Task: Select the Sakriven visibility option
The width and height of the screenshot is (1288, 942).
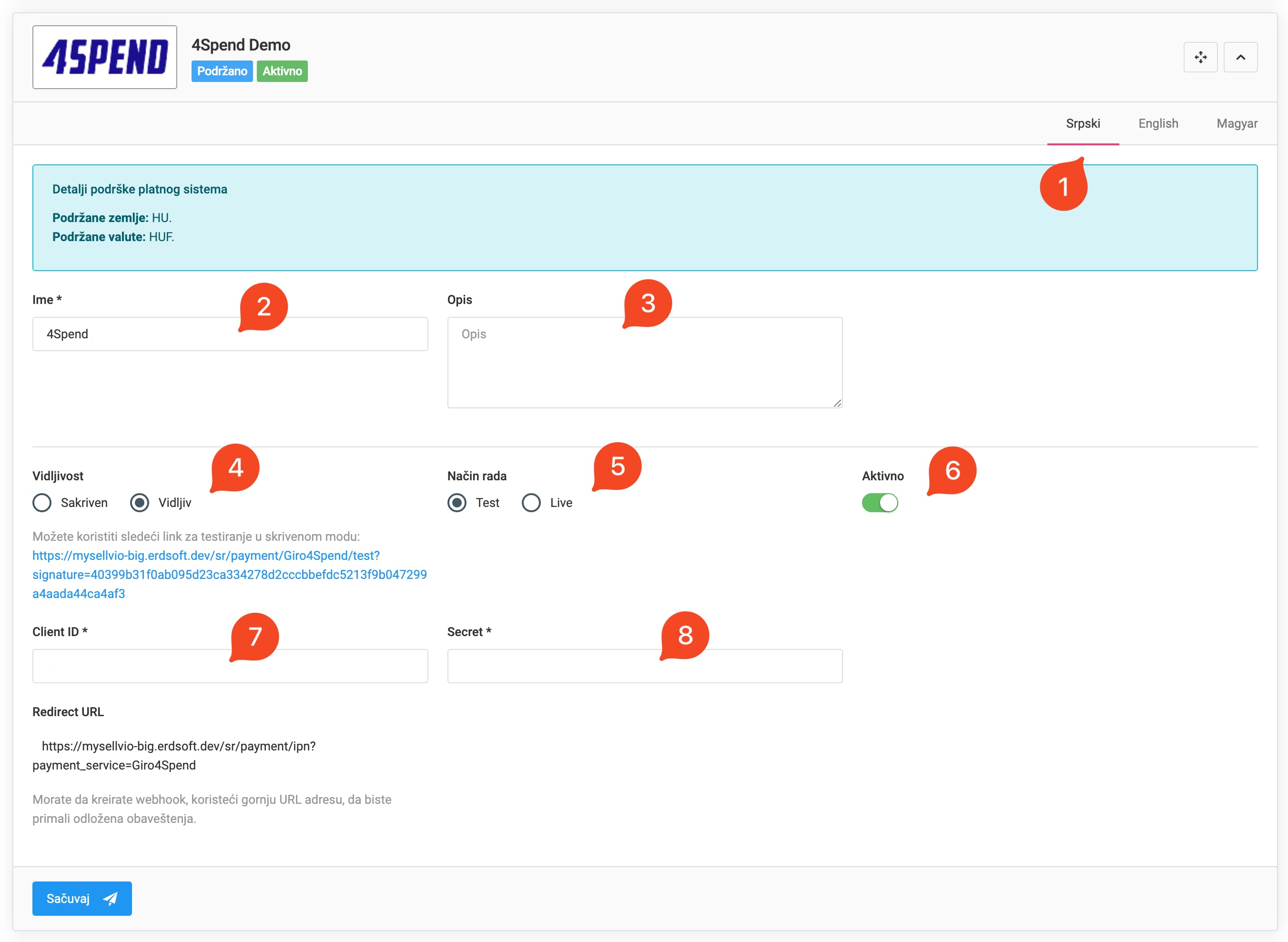Action: [x=42, y=502]
